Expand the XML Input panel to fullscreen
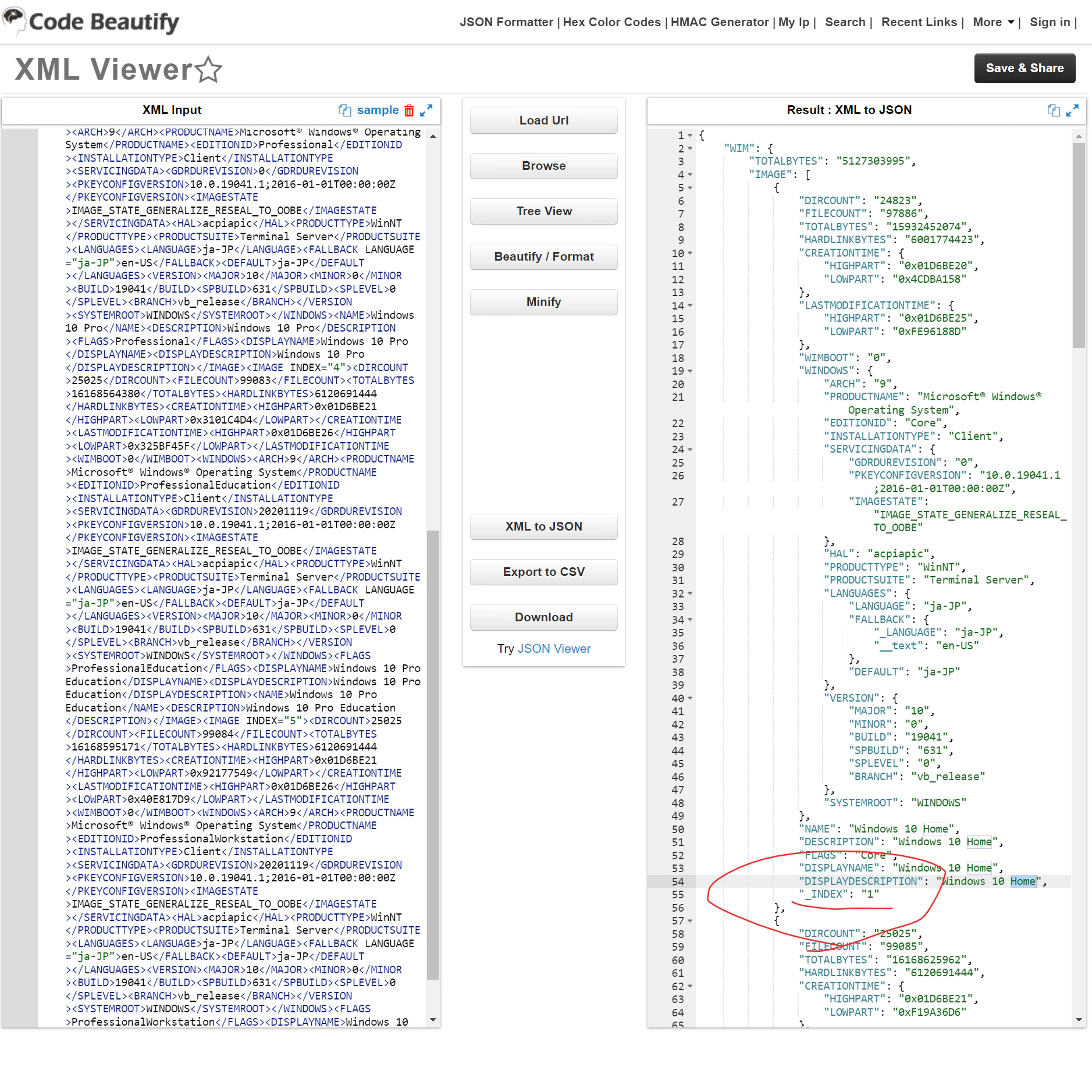This screenshot has height=1092, width=1092. [x=426, y=110]
